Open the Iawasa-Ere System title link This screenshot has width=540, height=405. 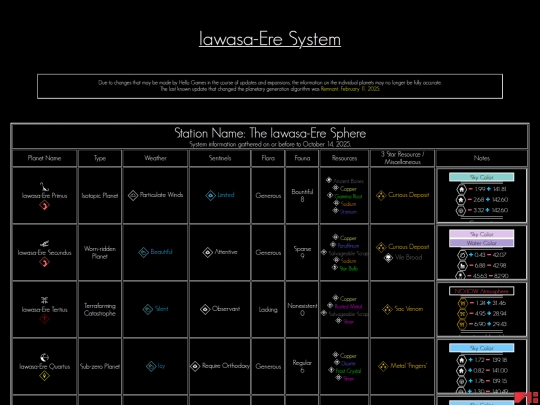coord(270,39)
